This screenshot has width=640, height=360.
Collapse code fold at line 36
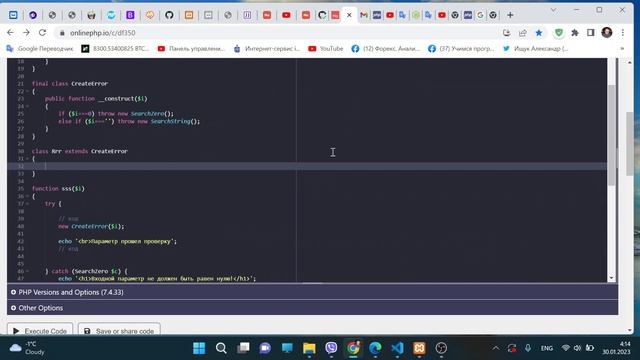(27, 196)
